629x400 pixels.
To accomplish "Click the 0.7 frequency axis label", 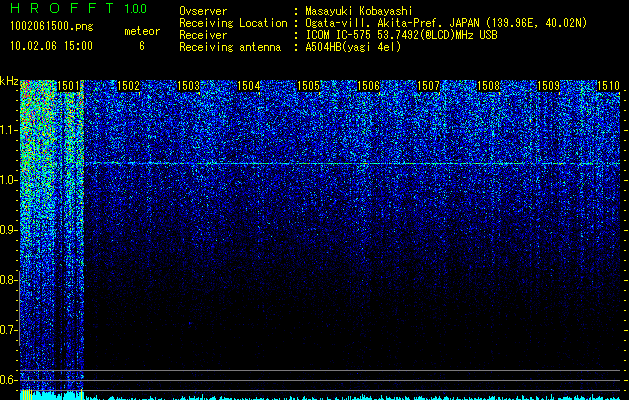I will (x=9, y=330).
